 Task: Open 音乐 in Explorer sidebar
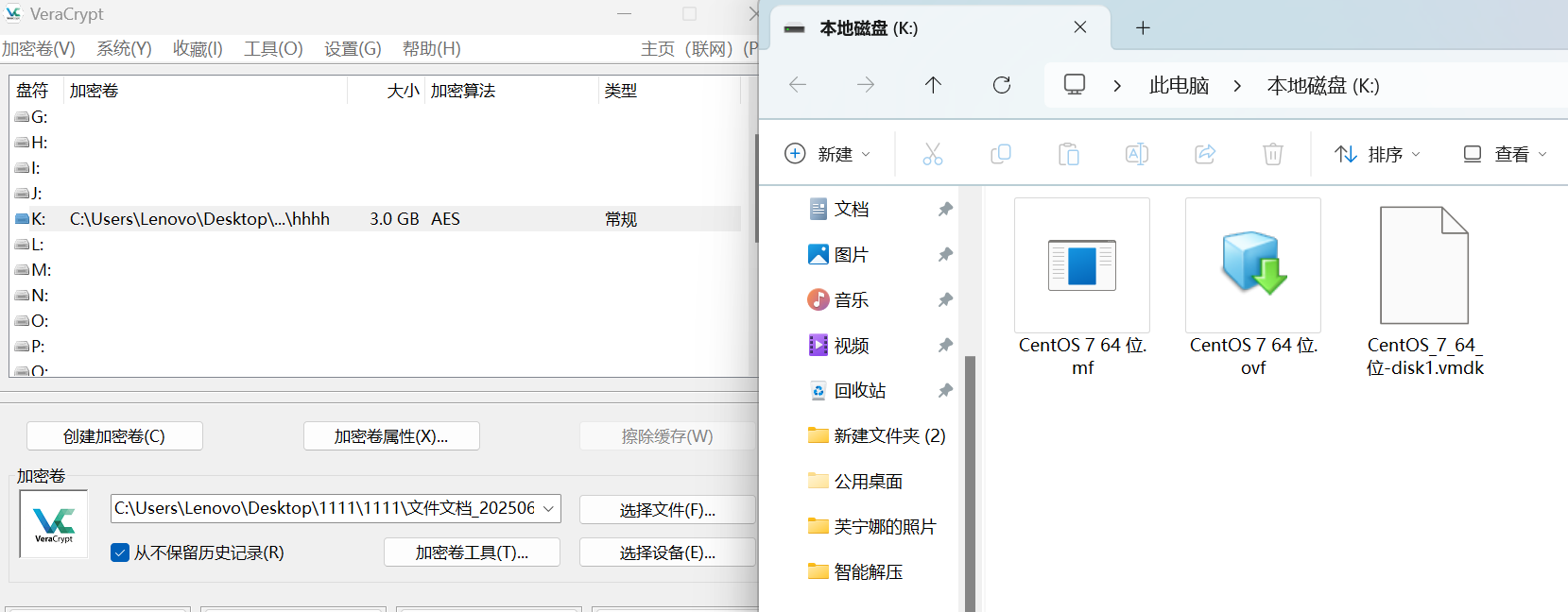[x=851, y=299]
